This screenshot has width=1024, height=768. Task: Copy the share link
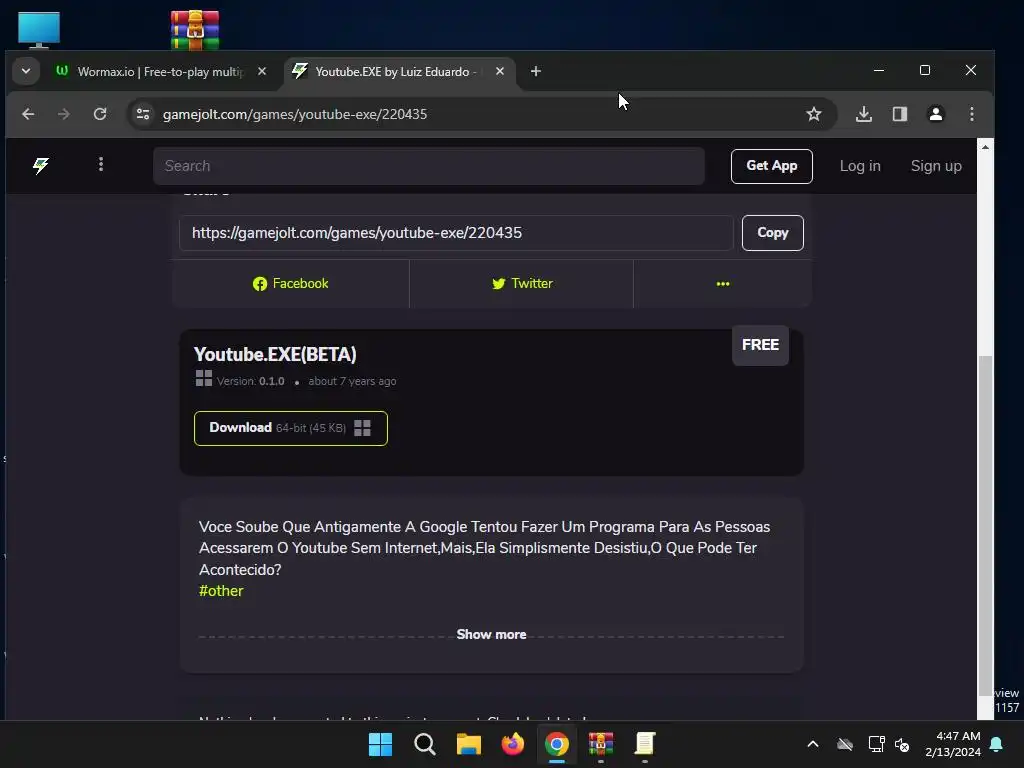(773, 233)
